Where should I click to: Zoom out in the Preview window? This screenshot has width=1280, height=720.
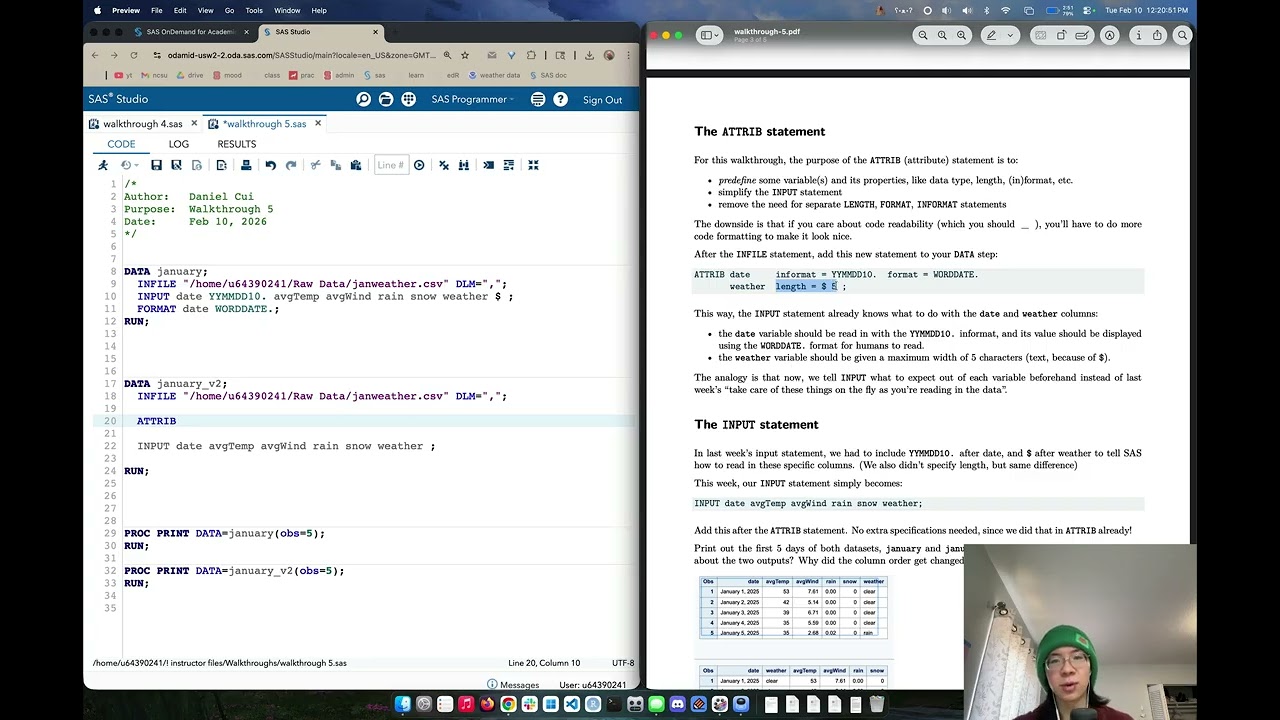pyautogui.click(x=923, y=35)
